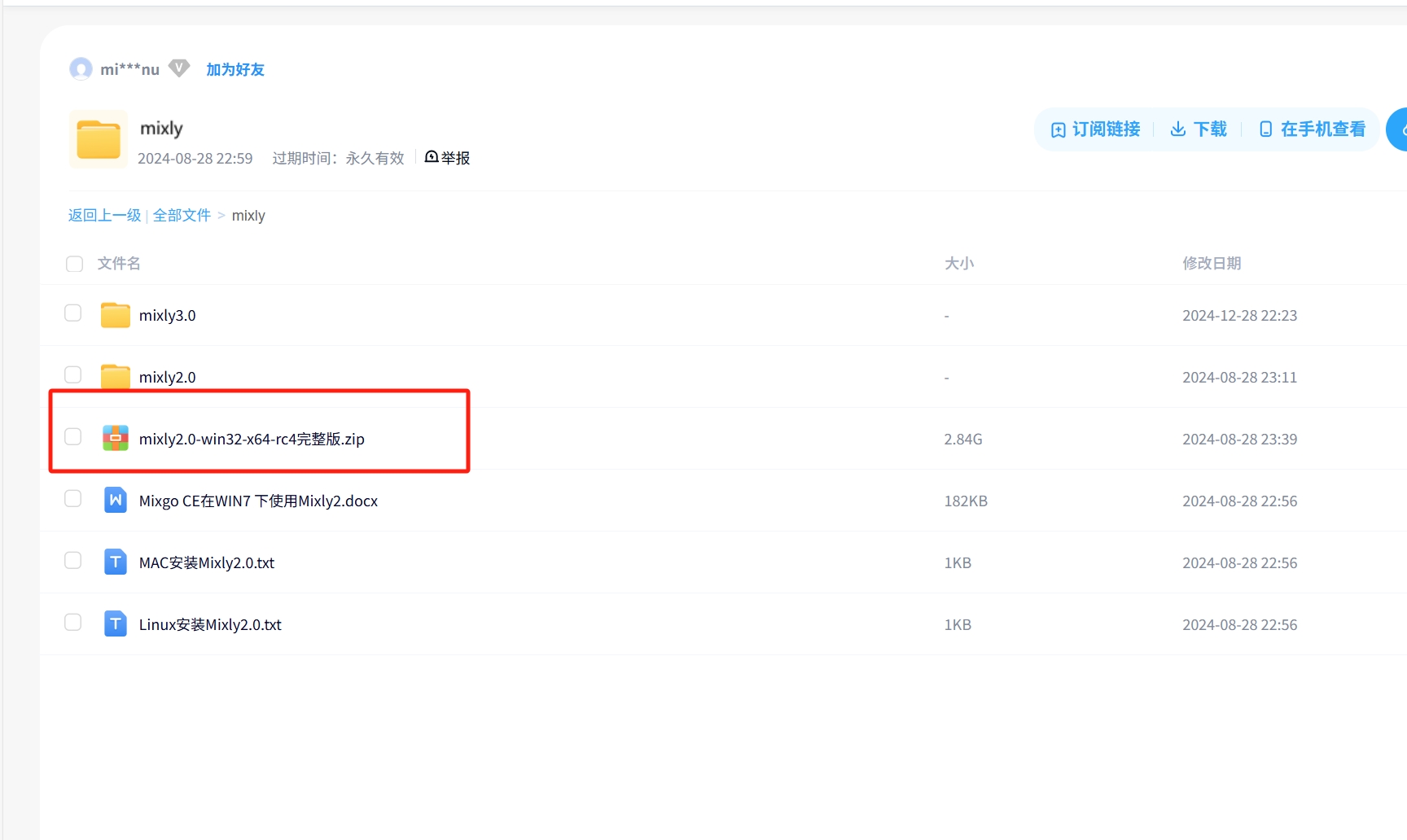This screenshot has width=1407, height=840.
Task: Click the 订阅链接 subscribe button
Action: (x=1095, y=129)
